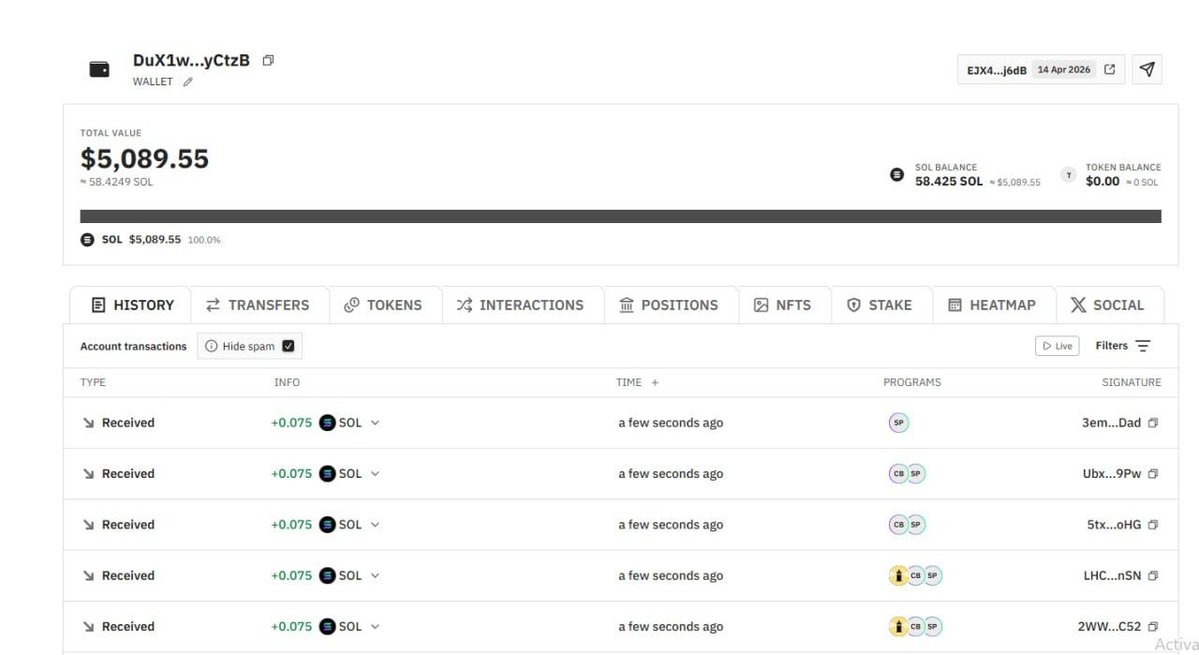Click CB program badge in LHC...nSN row

coord(915,576)
